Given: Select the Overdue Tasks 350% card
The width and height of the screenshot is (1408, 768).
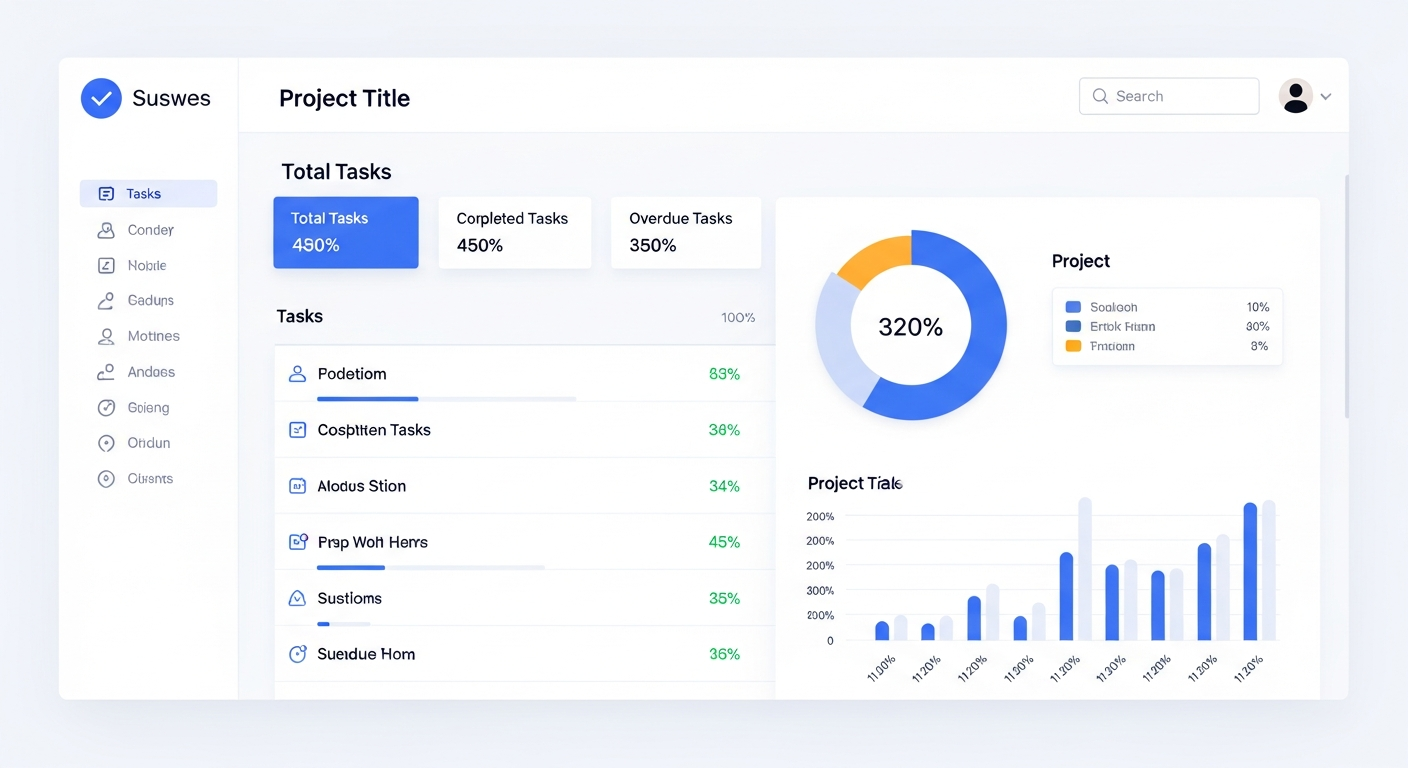Looking at the screenshot, I should click(x=686, y=232).
